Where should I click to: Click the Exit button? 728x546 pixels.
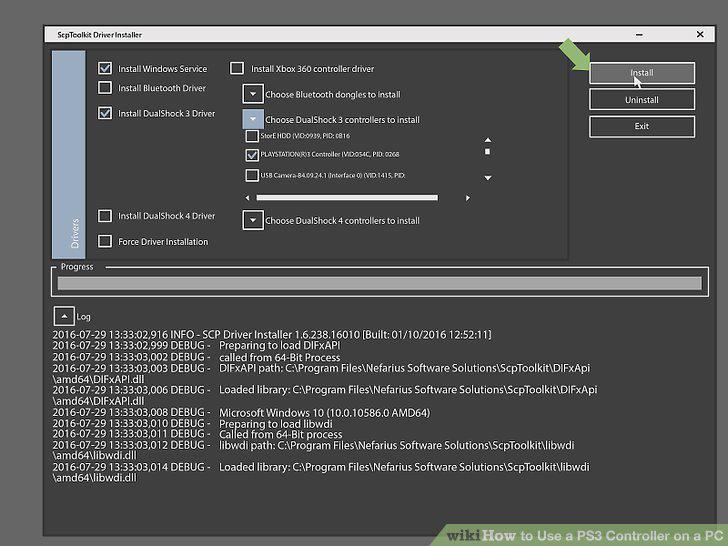[642, 126]
